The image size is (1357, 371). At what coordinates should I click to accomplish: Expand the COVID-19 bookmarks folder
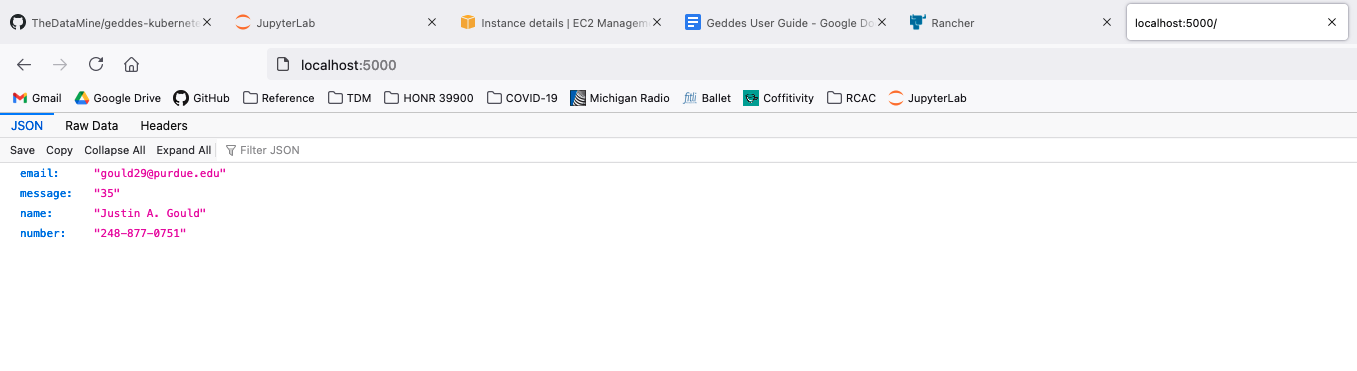coord(522,98)
